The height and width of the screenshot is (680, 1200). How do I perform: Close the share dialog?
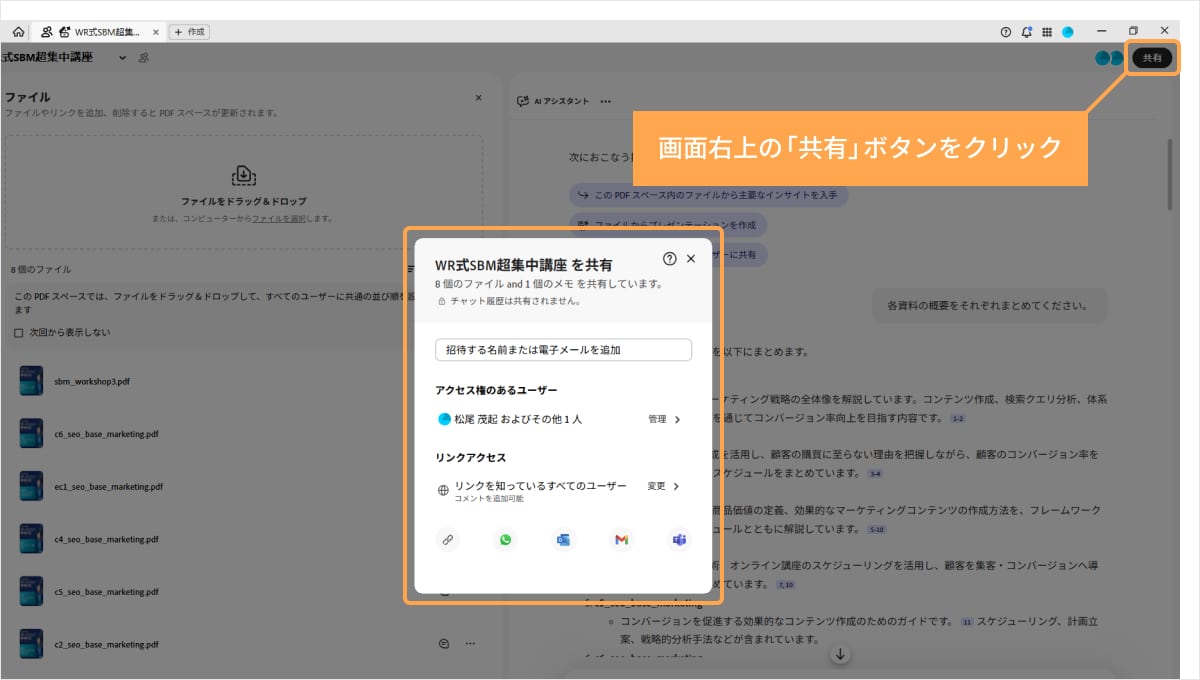point(690,258)
